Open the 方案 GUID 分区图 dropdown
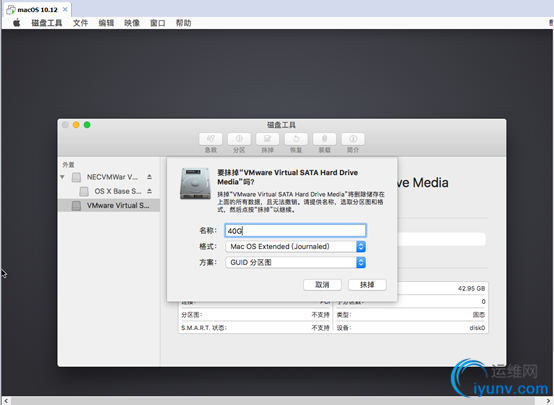Screen dimensions: 554x405 [295, 263]
